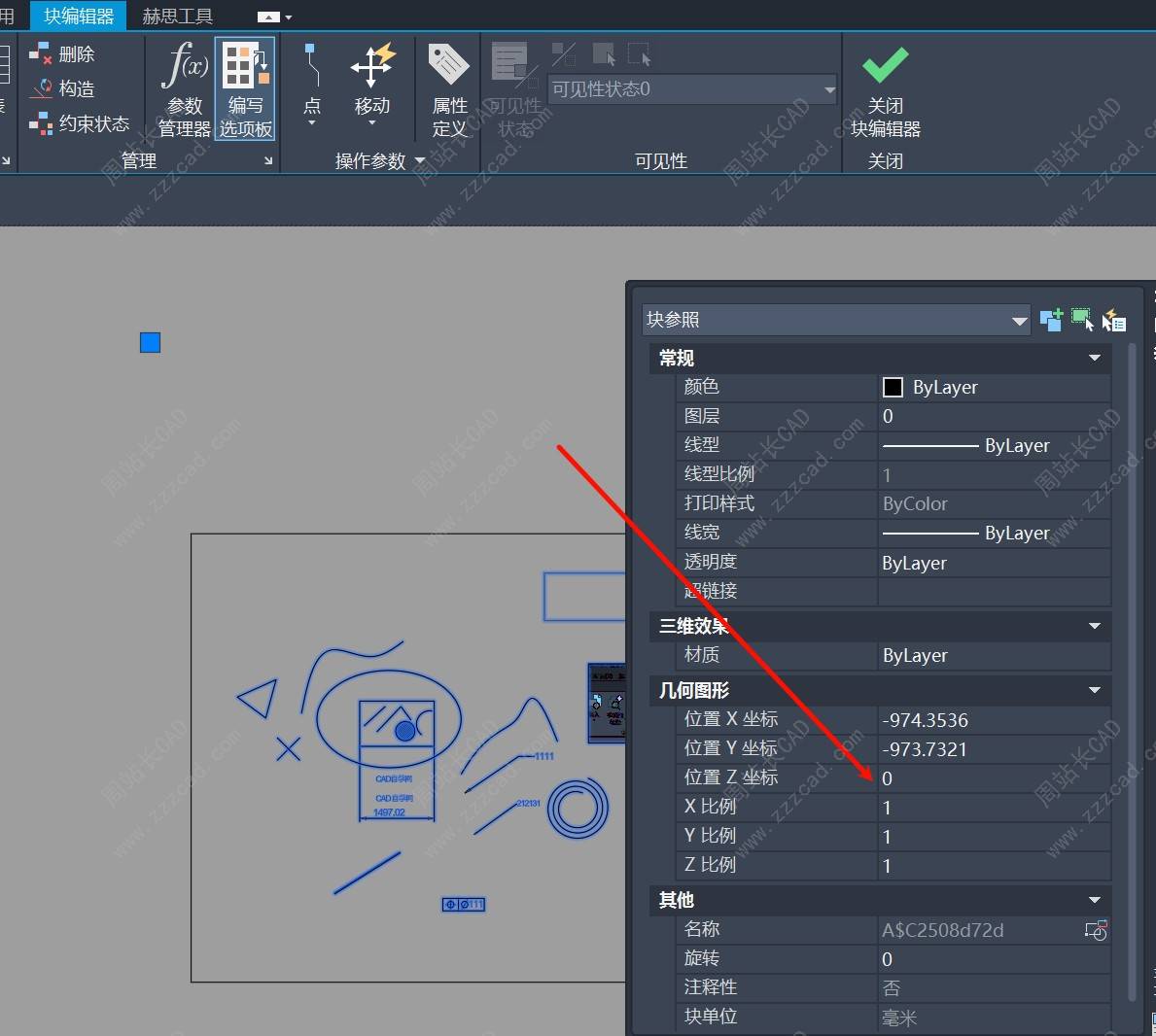This screenshot has height=1036, width=1156.
Task: Click the 位置 X 坐标 value field
Action: pos(992,720)
